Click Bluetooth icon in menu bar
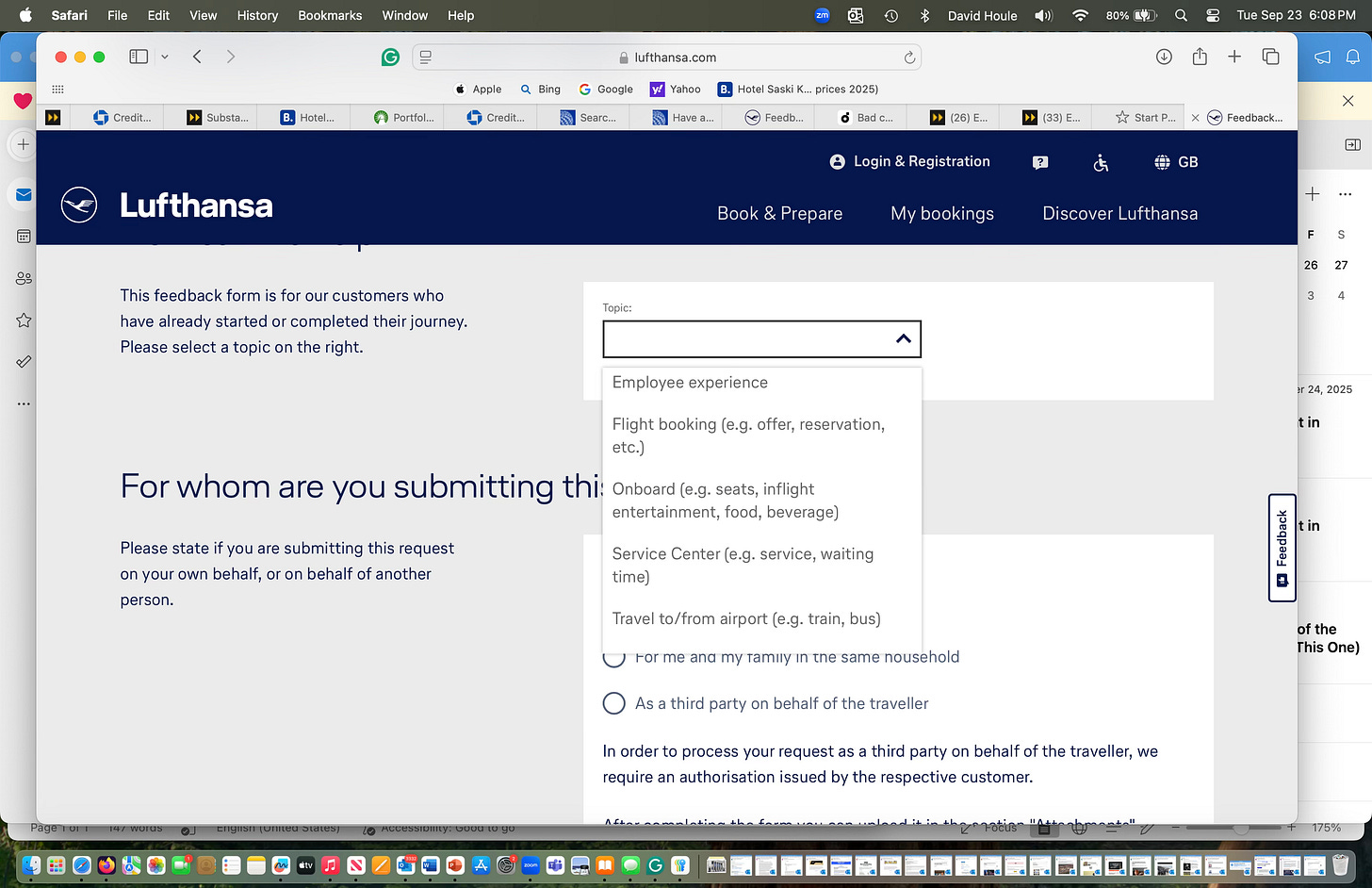 [924, 15]
